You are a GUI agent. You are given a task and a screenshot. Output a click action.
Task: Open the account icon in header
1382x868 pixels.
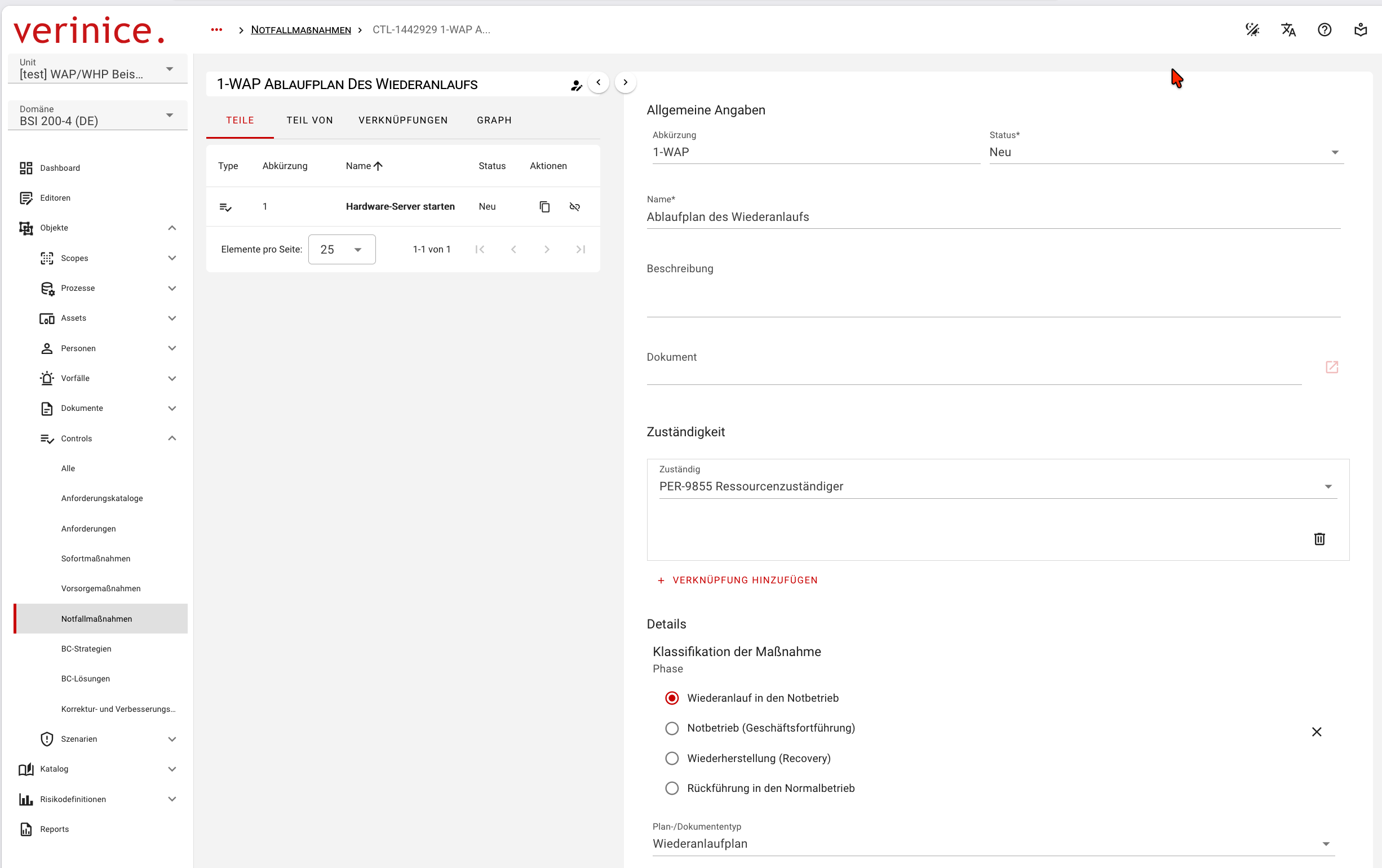1361,30
